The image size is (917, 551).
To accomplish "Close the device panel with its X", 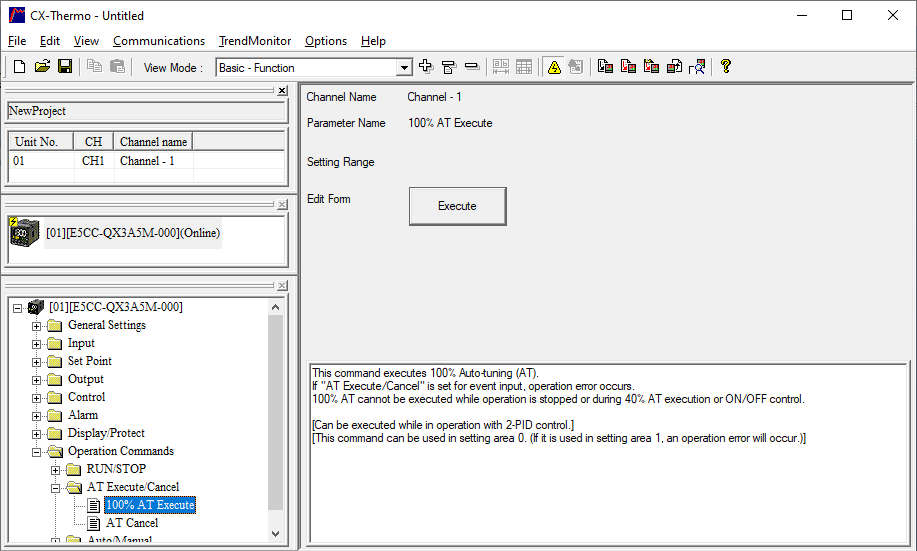I will click(282, 205).
